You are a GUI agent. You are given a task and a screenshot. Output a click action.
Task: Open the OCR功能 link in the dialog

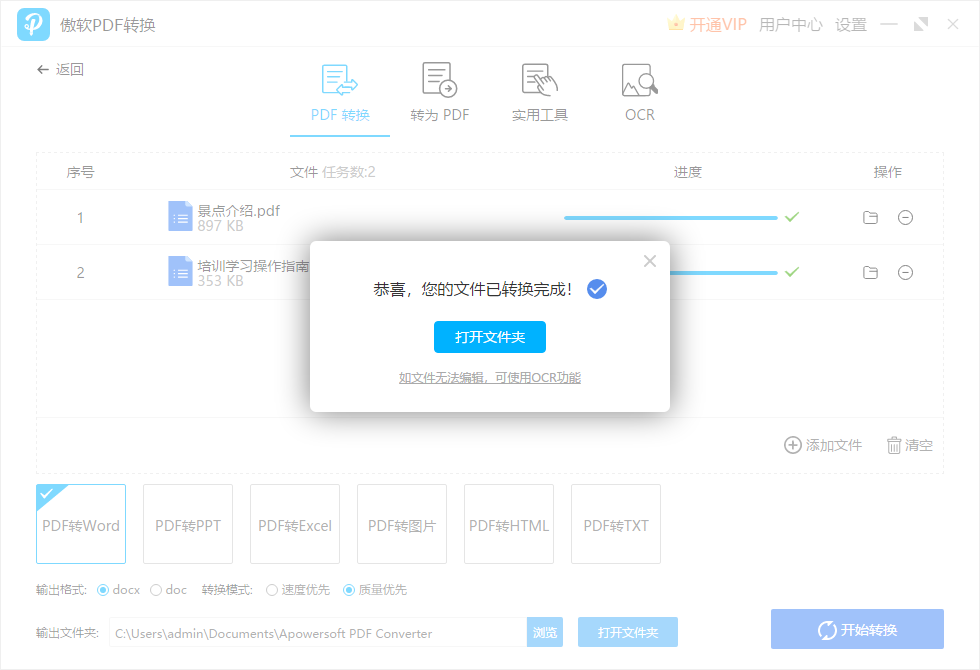click(489, 377)
